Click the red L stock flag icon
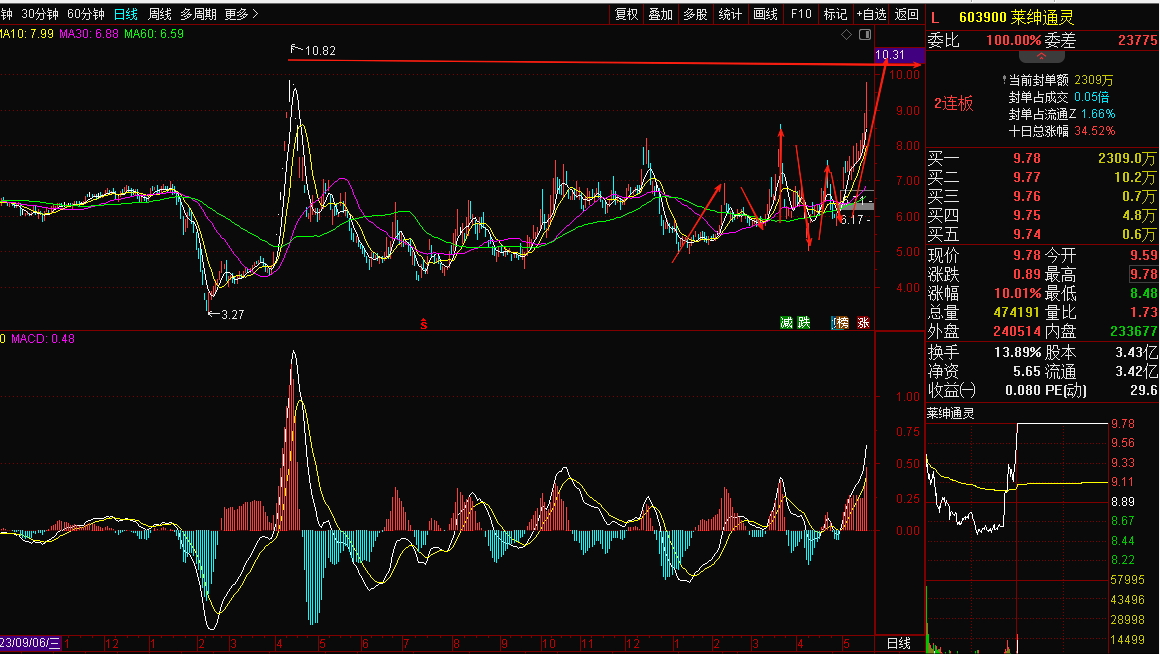 [x=935, y=17]
